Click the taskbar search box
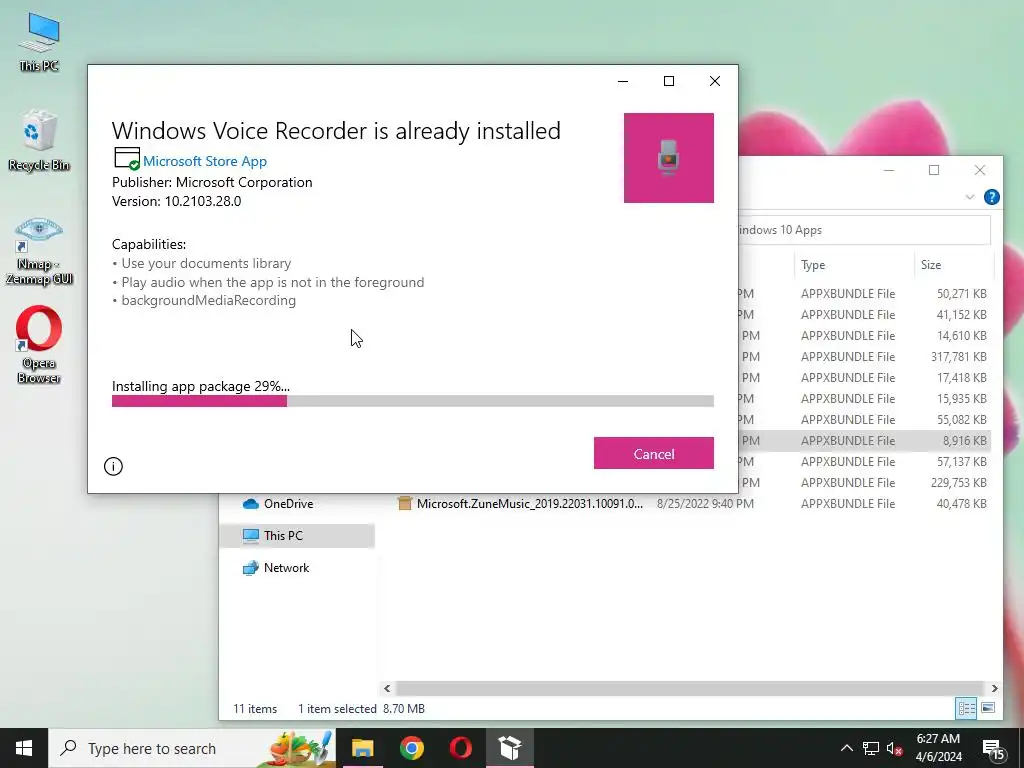 pyautogui.click(x=192, y=748)
